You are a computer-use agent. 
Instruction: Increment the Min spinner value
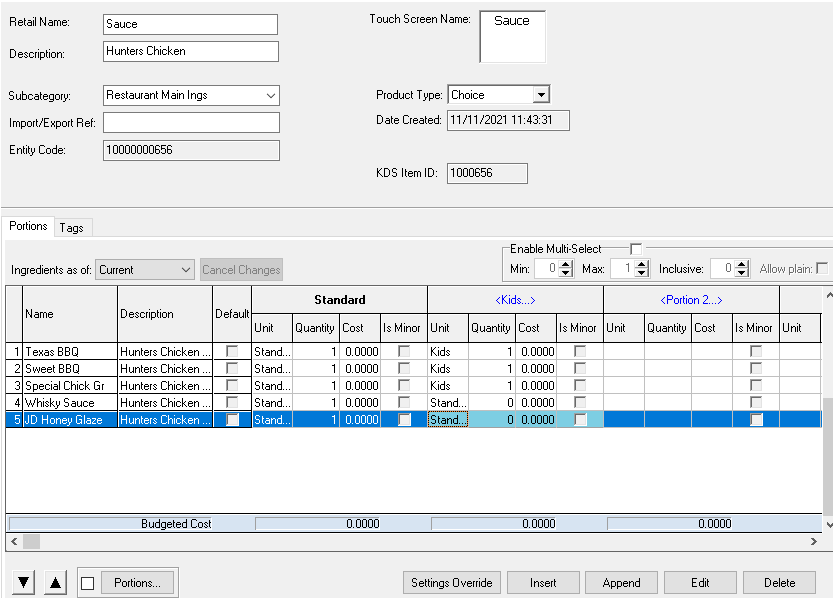click(566, 264)
